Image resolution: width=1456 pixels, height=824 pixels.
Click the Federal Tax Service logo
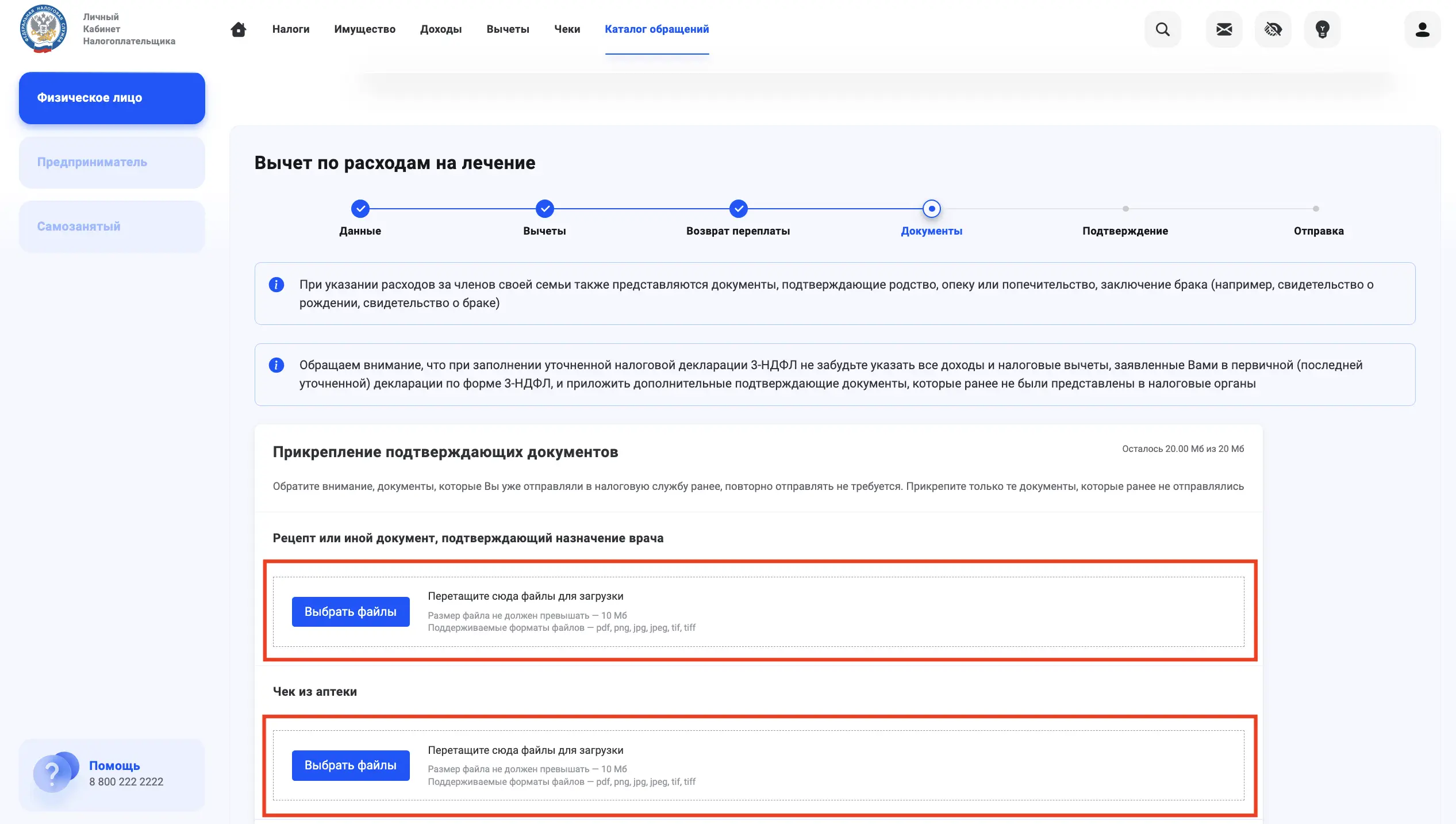pyautogui.click(x=43, y=29)
